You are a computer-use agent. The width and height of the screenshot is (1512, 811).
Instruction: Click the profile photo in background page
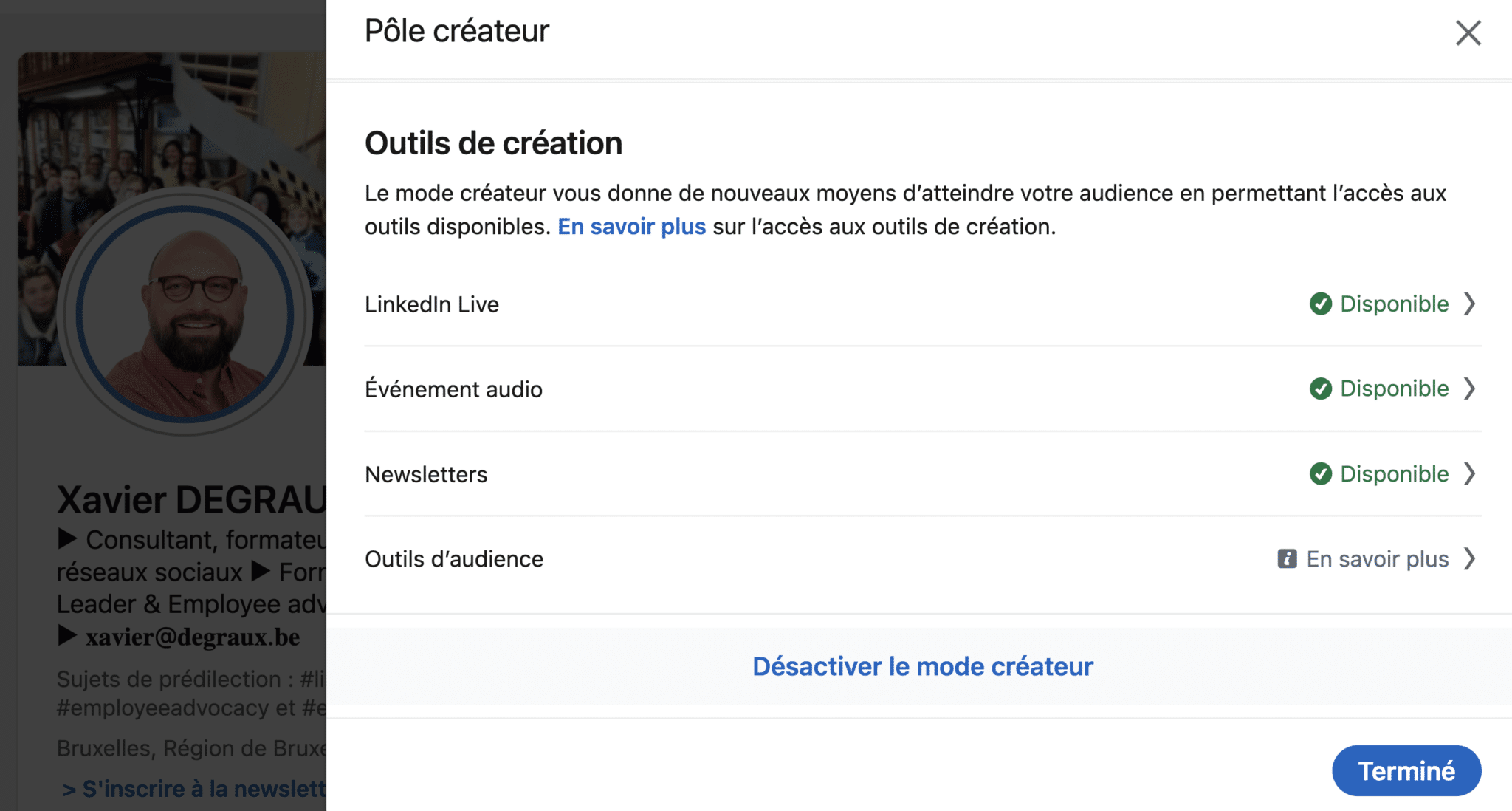point(185,313)
